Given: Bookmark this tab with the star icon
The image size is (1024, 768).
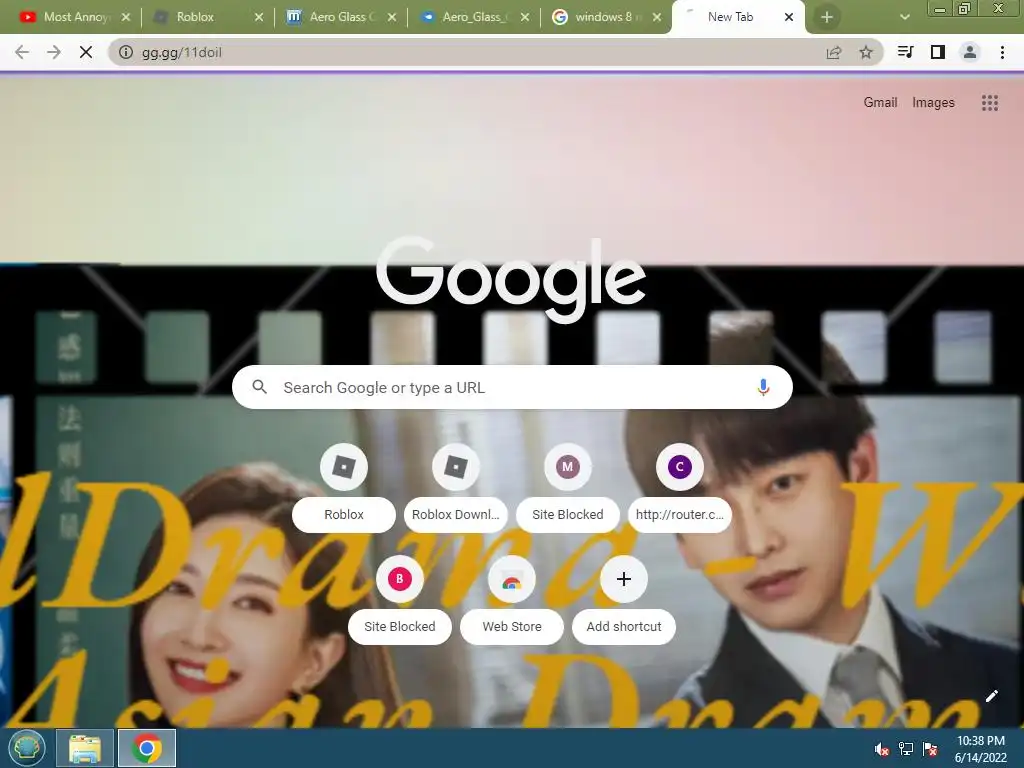Looking at the screenshot, I should click(866, 52).
